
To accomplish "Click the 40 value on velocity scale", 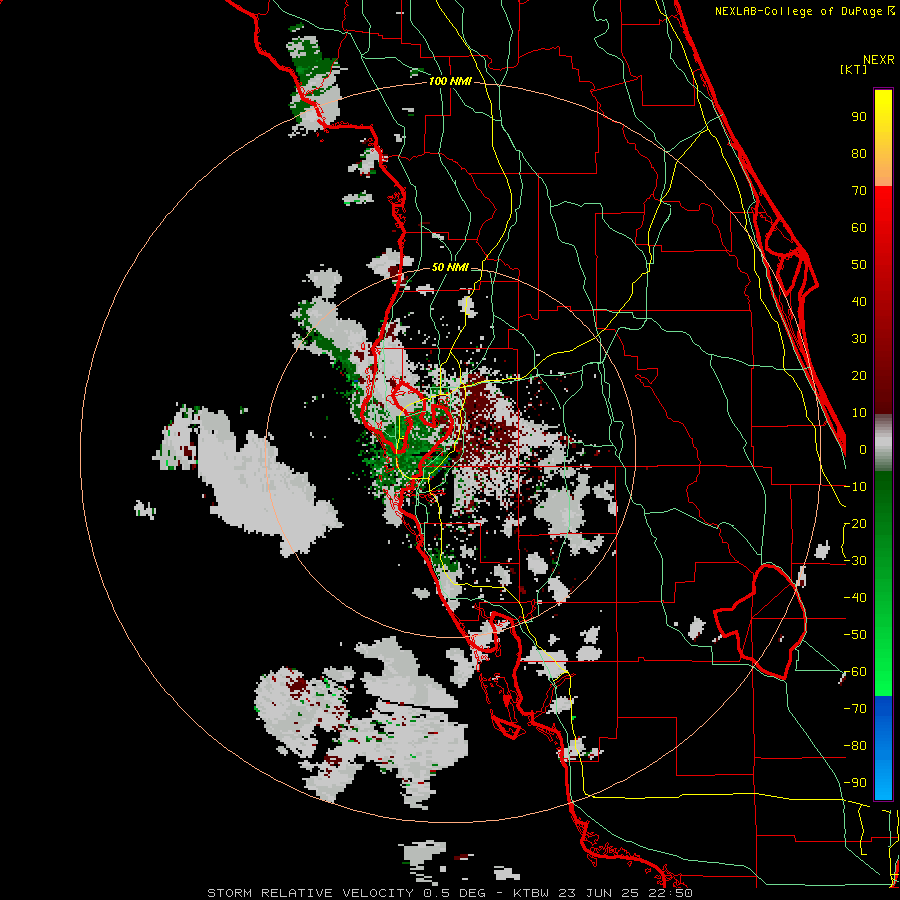I will click(859, 301).
